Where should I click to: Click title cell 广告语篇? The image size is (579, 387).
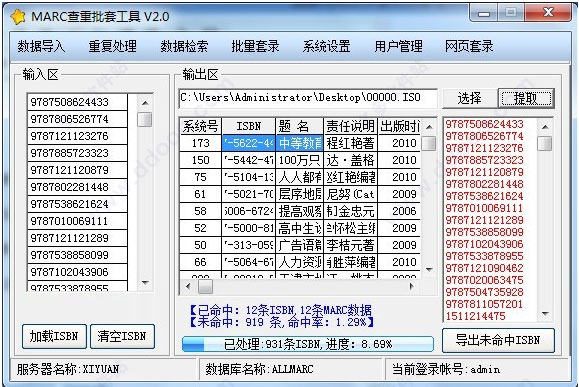coord(299,245)
